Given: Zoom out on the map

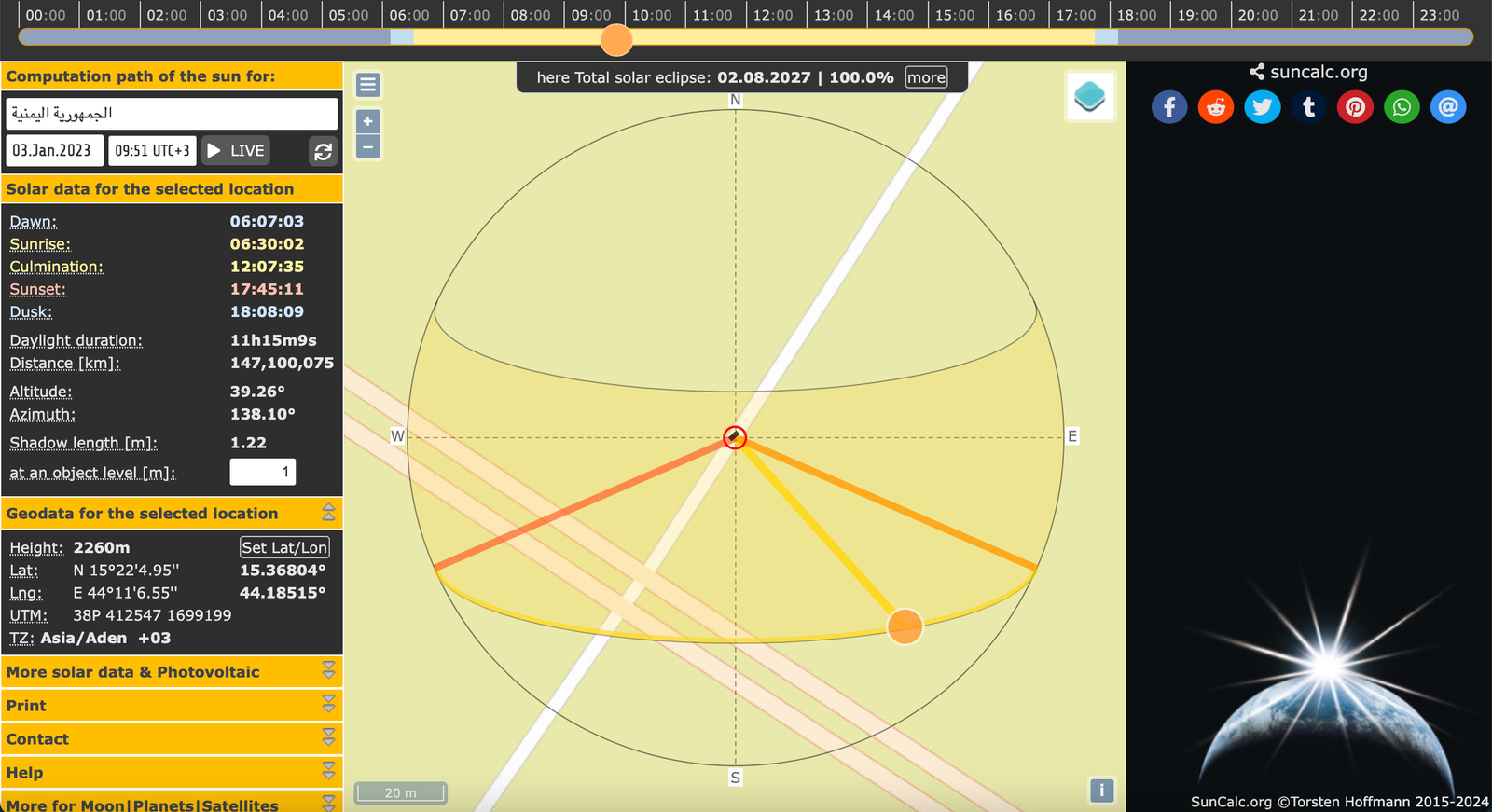Looking at the screenshot, I should (368, 146).
